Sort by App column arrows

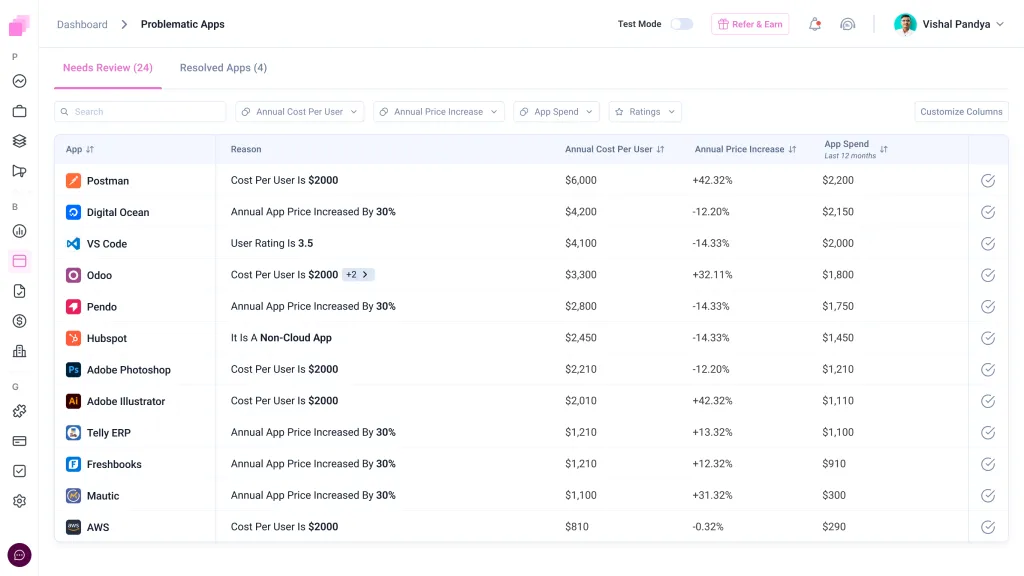coord(90,150)
